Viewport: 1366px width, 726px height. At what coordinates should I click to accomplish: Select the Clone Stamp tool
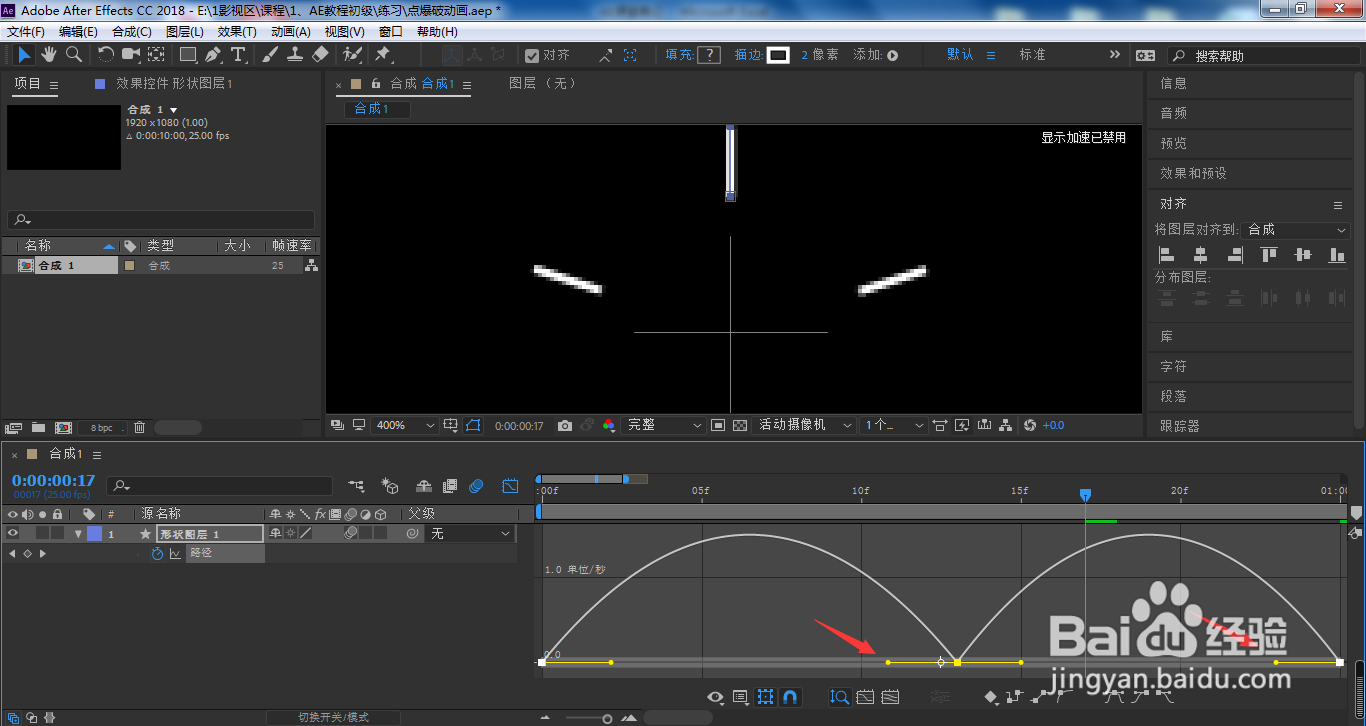pos(295,54)
